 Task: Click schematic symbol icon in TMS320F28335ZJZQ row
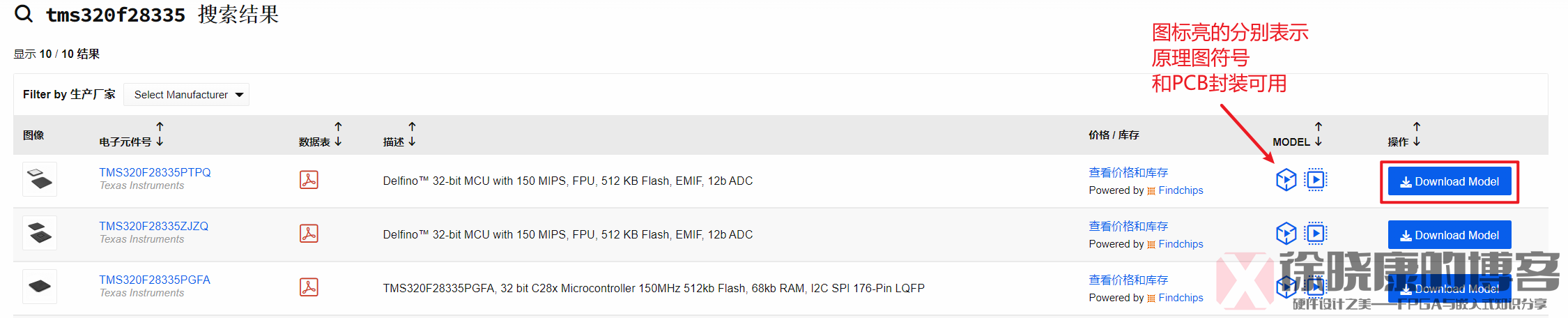click(1286, 234)
